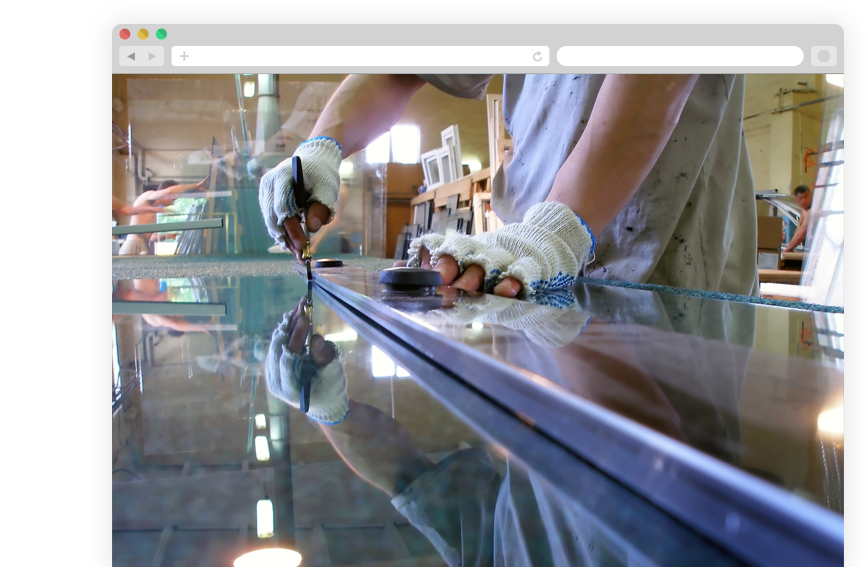Focus the search field next to address bar

(x=680, y=56)
